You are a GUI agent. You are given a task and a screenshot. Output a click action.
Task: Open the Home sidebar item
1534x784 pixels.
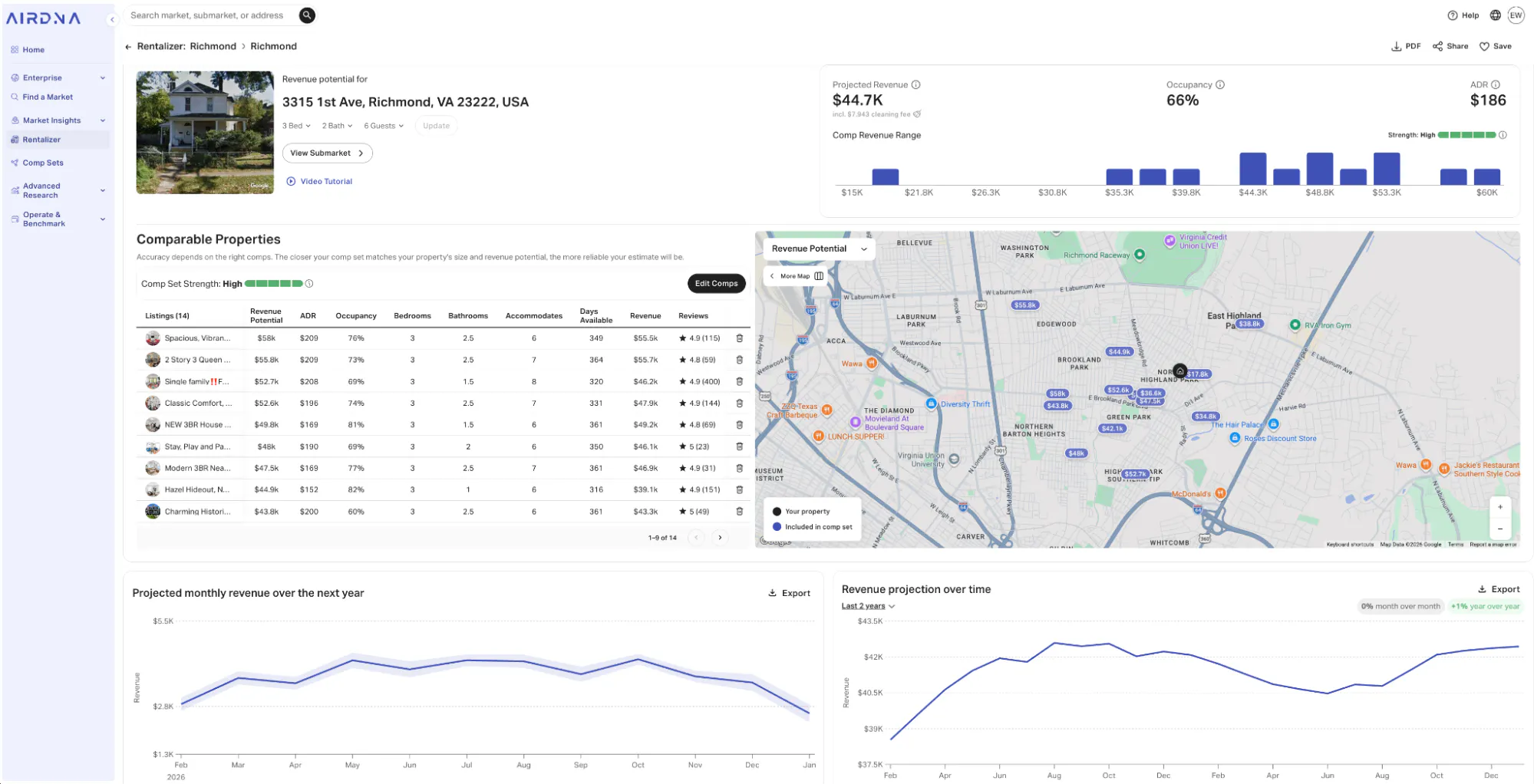pyautogui.click(x=34, y=50)
